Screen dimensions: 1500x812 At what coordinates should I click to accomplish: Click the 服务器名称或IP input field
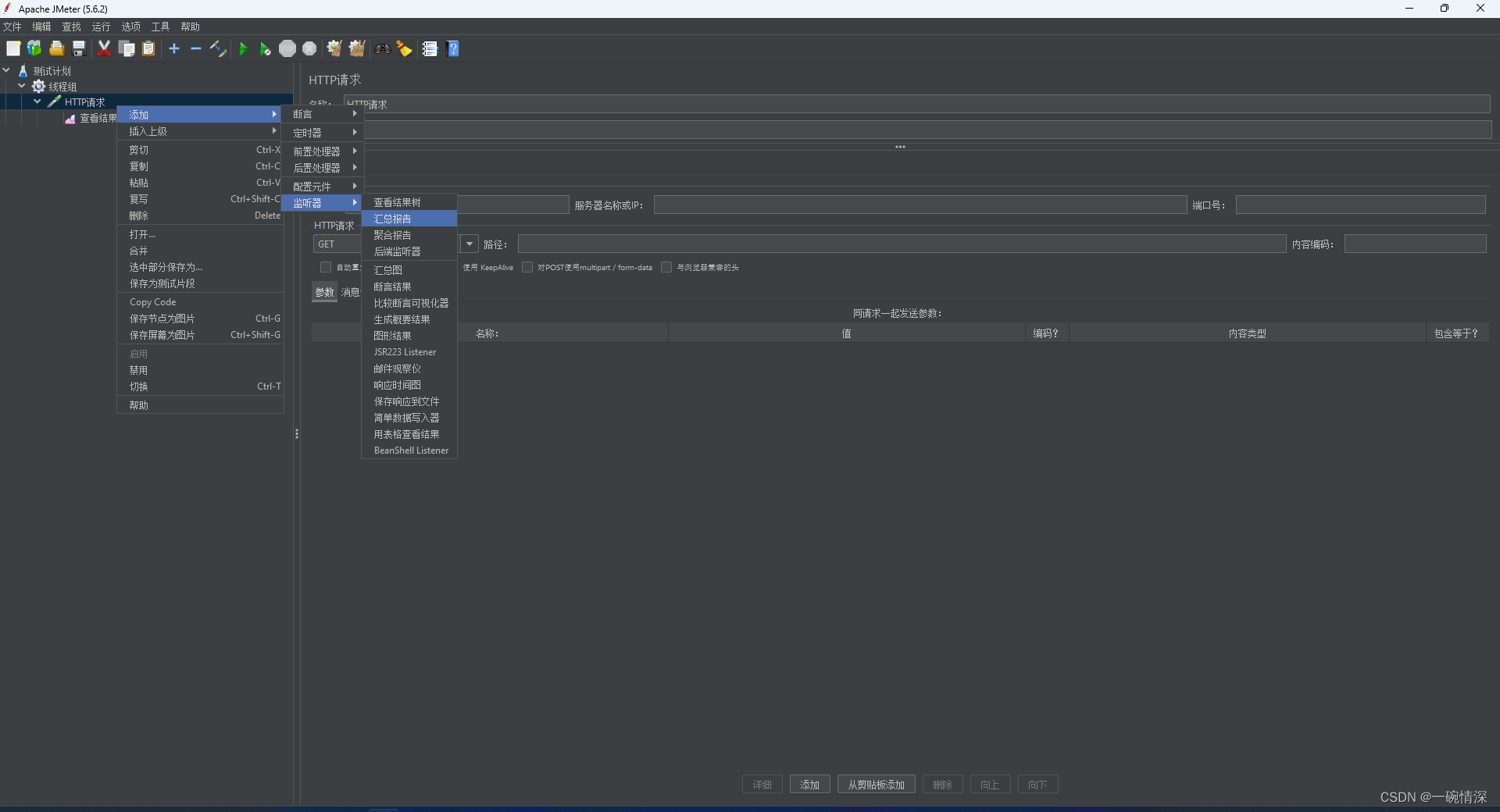pyautogui.click(x=920, y=205)
